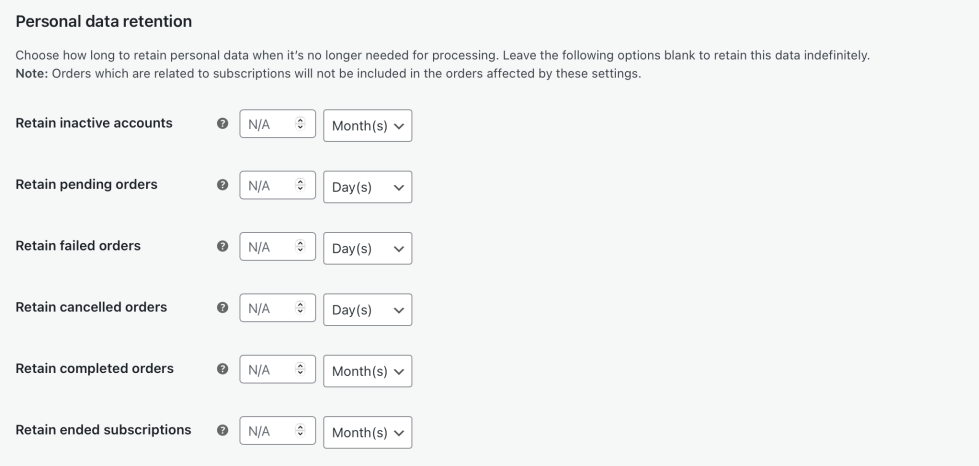Expand Day(s) unit selector for failed orders

point(367,248)
